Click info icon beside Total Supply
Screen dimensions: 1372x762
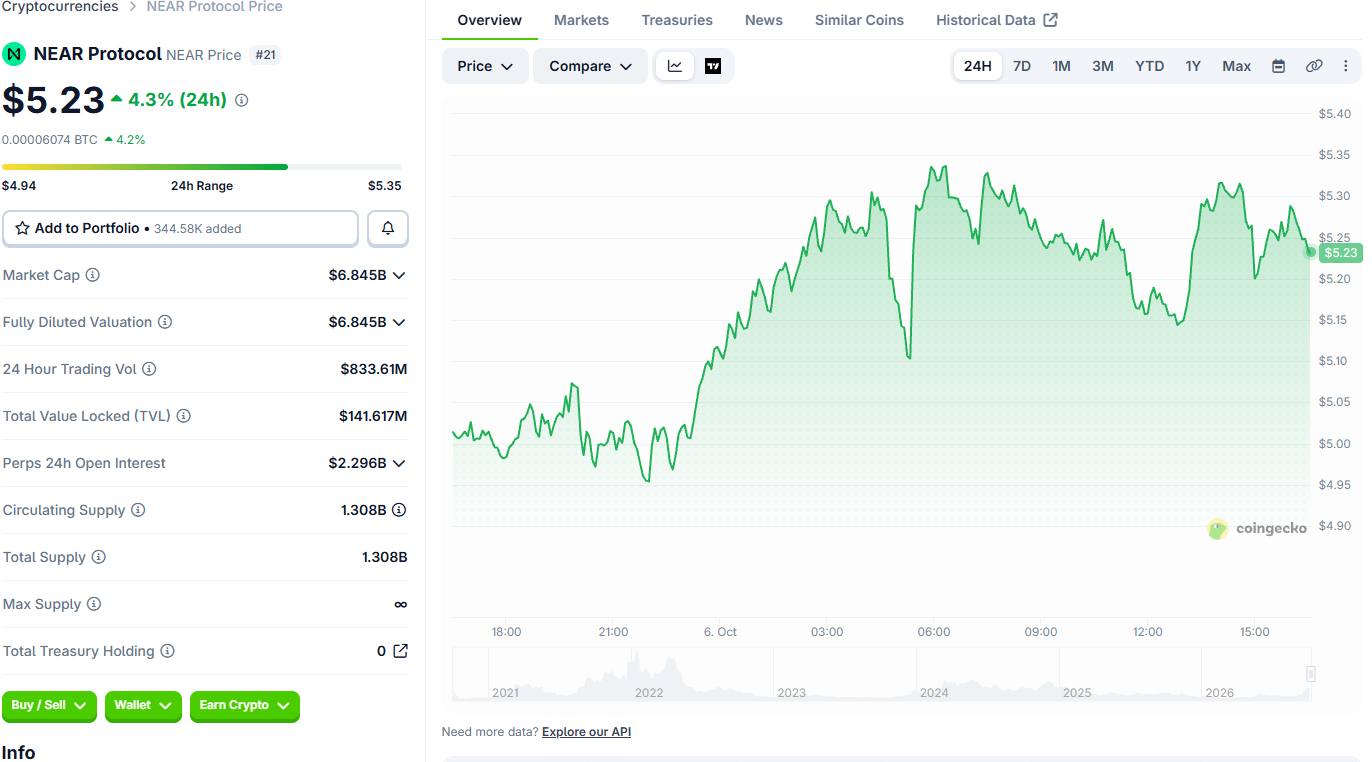click(x=98, y=557)
